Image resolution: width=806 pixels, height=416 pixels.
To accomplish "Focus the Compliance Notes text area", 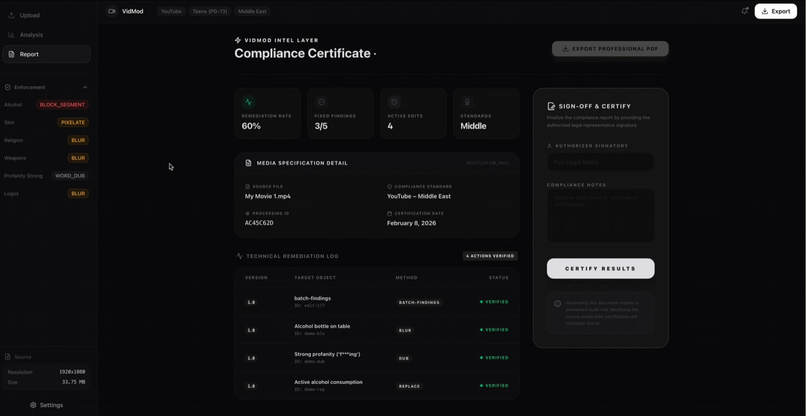I will pyautogui.click(x=600, y=216).
